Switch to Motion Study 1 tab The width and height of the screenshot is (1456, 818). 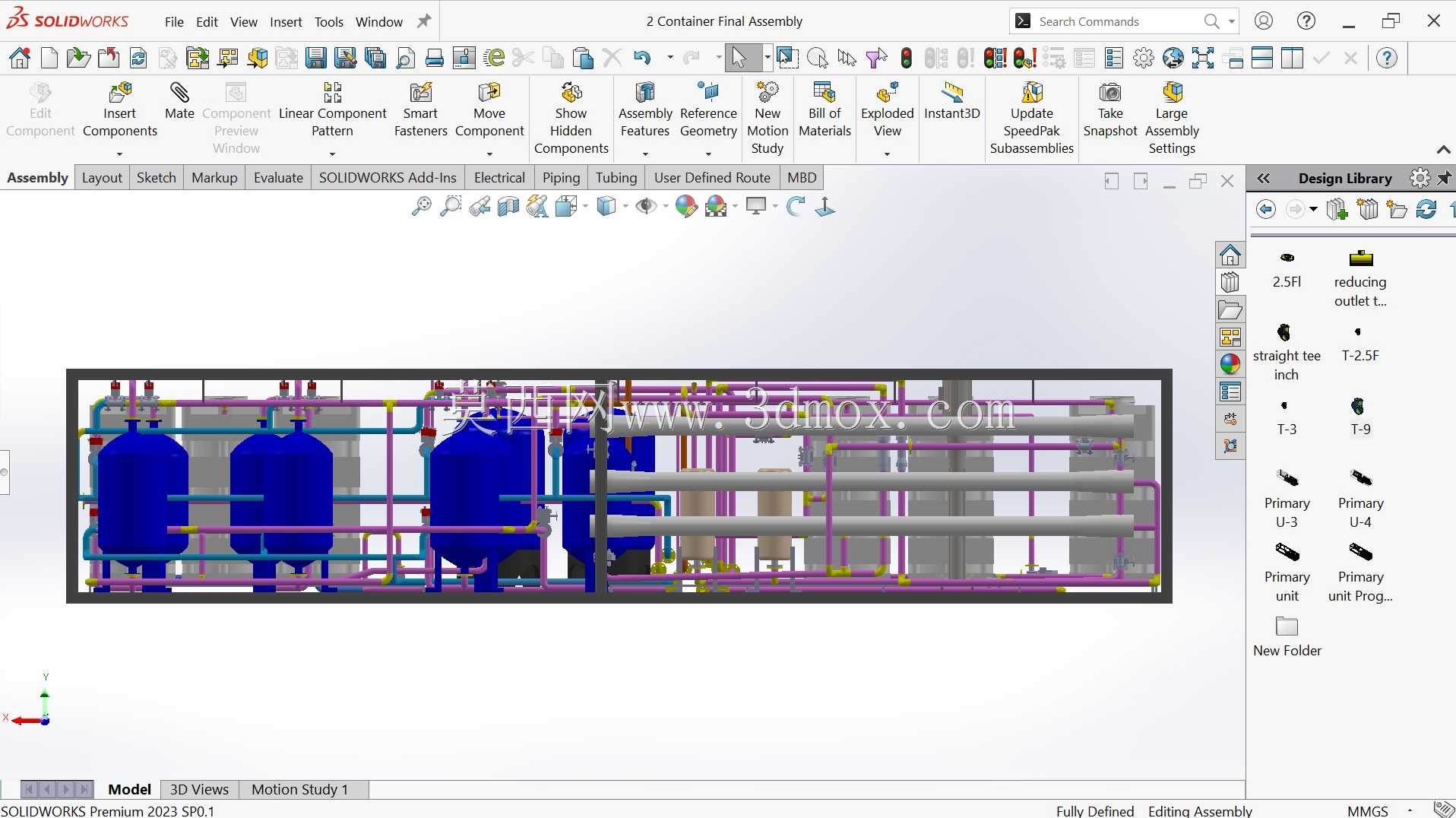[299, 789]
